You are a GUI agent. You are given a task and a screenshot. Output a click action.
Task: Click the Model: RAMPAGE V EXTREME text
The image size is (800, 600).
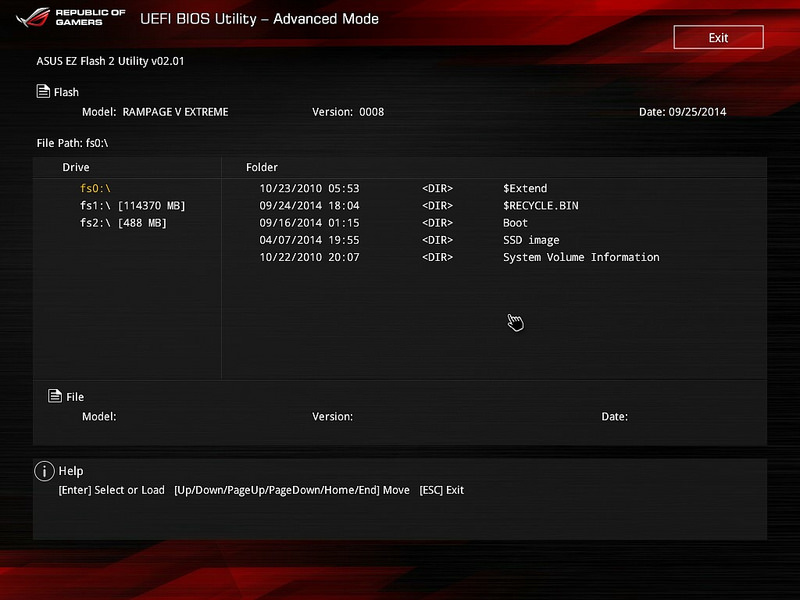click(155, 112)
